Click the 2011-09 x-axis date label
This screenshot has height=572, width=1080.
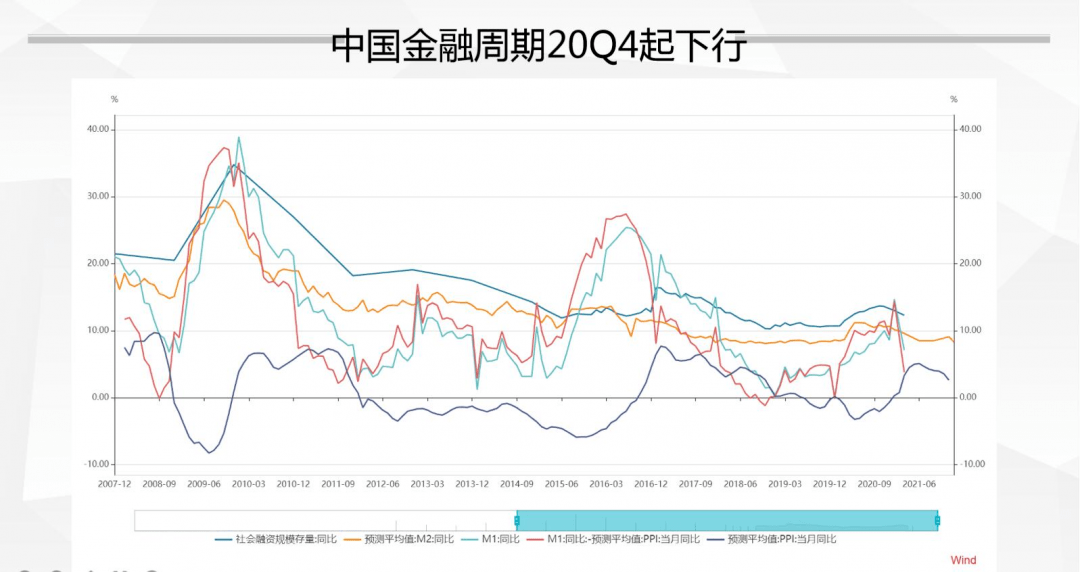click(x=338, y=484)
